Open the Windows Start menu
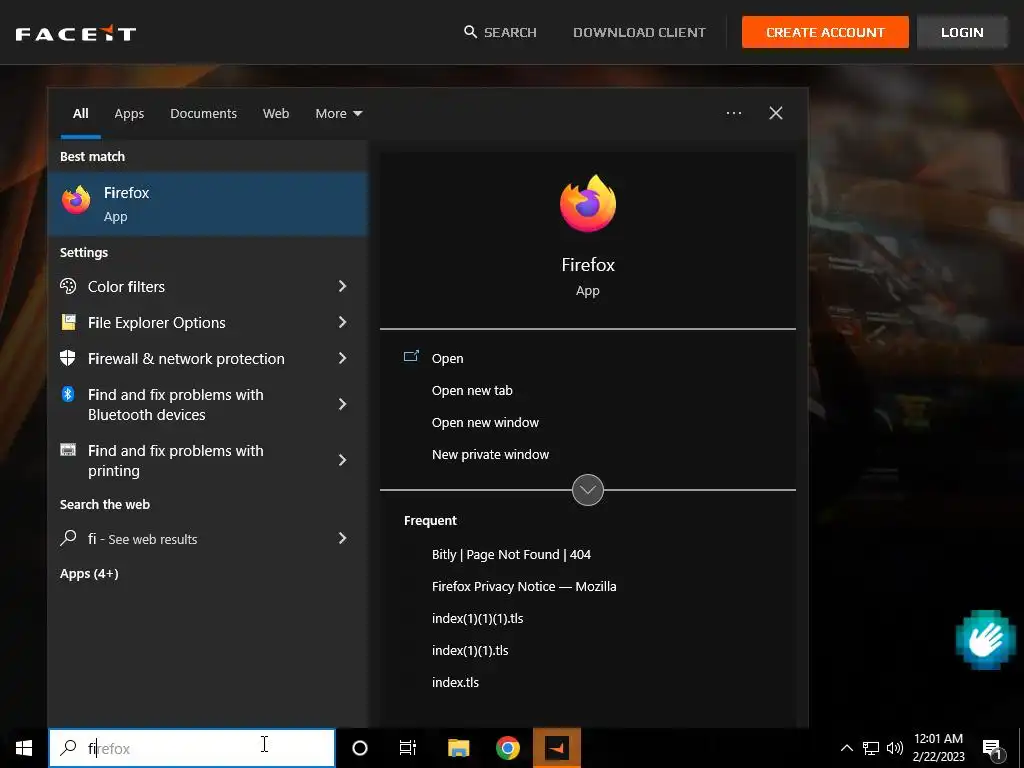 click(x=24, y=748)
